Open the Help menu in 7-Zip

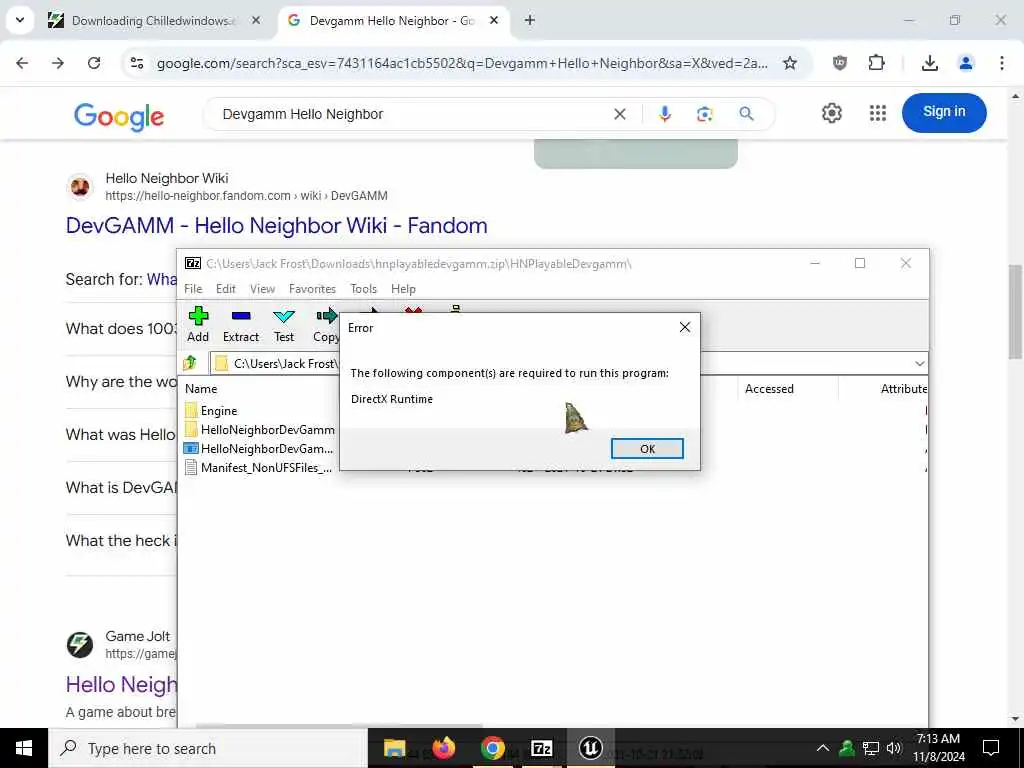pos(403,289)
